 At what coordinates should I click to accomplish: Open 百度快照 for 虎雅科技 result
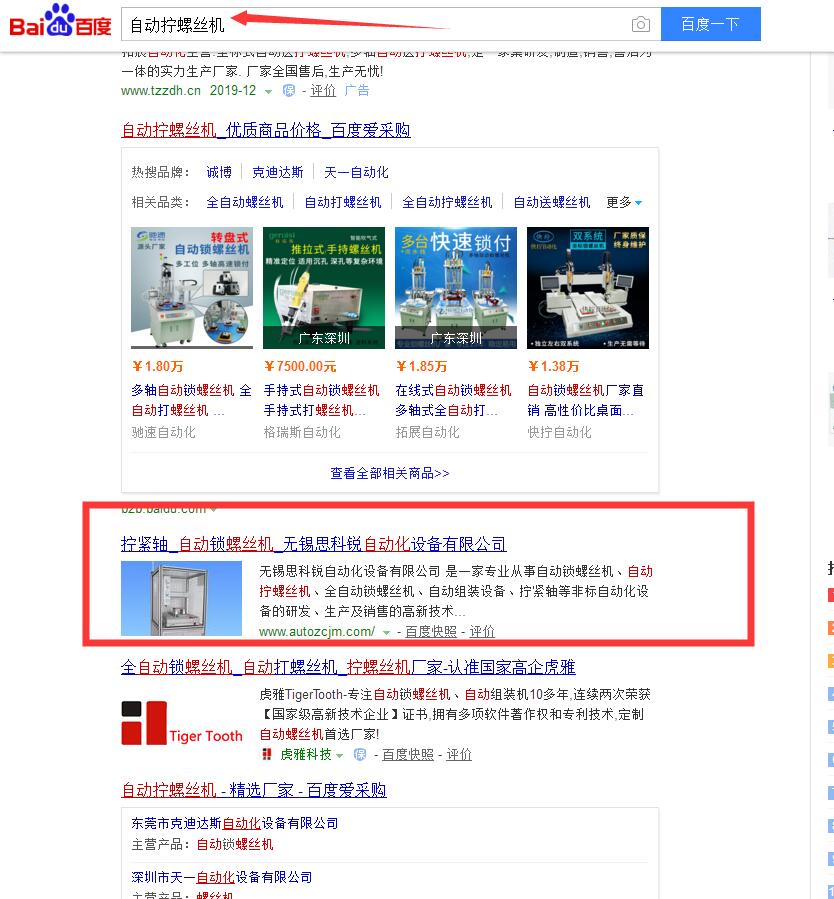pyautogui.click(x=408, y=755)
